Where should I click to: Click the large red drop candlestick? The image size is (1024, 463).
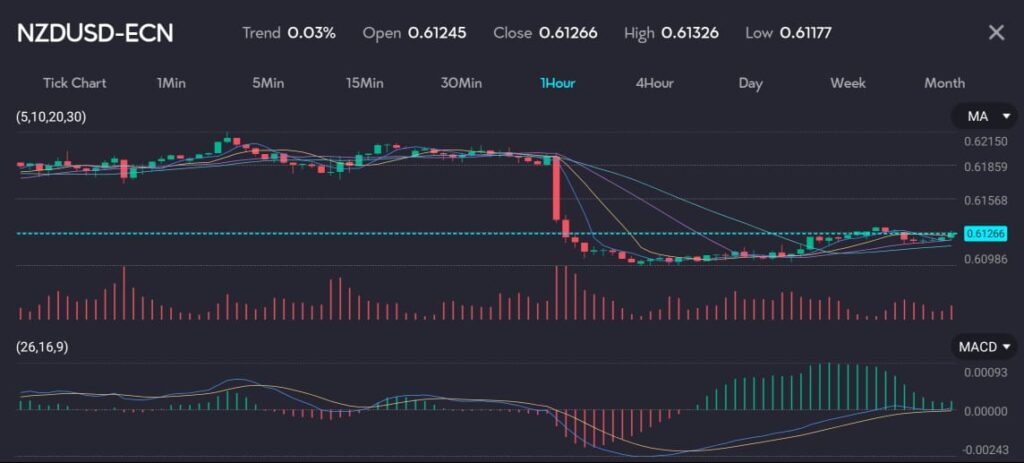(555, 192)
